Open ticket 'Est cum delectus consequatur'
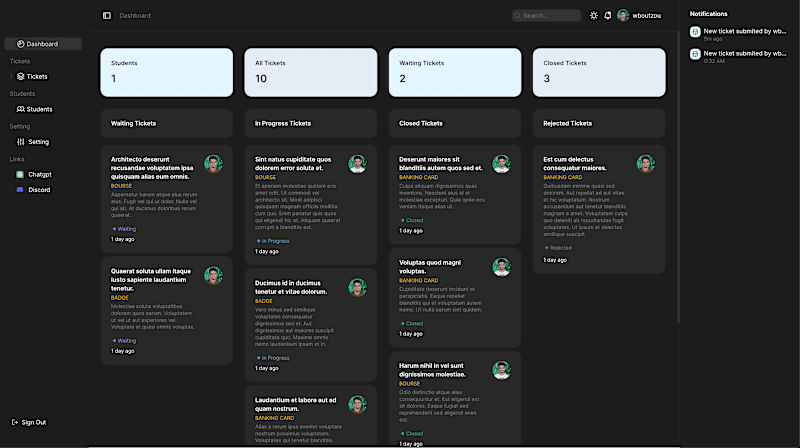The height and width of the screenshot is (448, 800). [x=599, y=209]
